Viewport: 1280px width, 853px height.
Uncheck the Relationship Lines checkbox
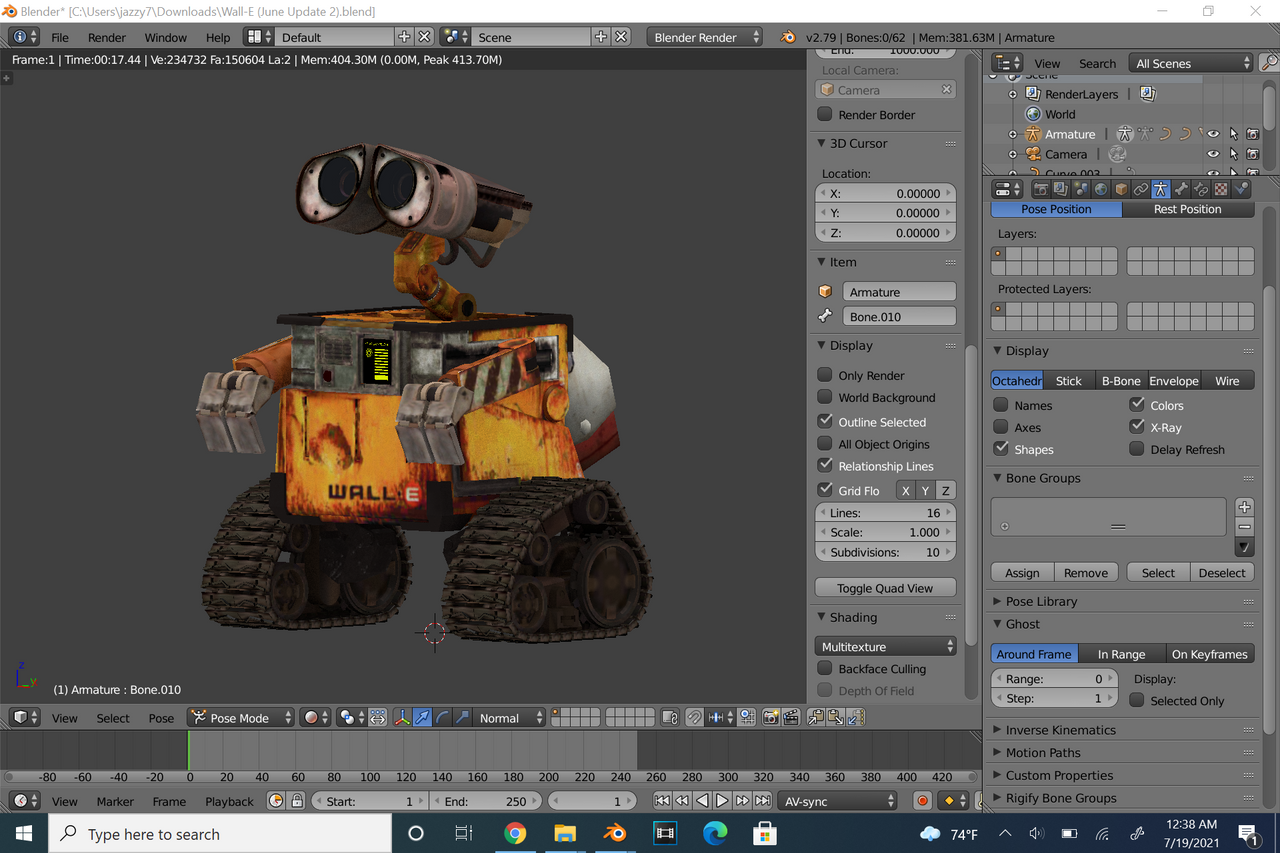(825, 465)
